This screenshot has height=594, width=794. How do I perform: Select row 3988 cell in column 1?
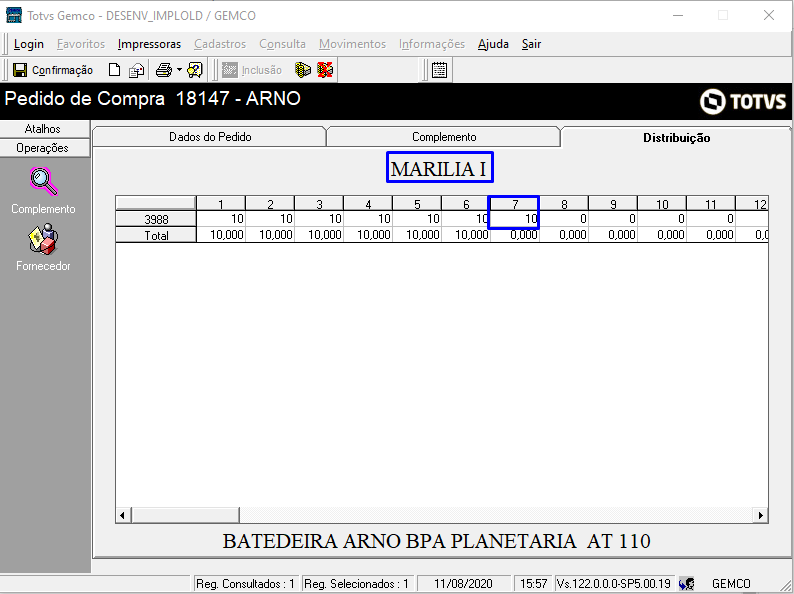coord(221,219)
